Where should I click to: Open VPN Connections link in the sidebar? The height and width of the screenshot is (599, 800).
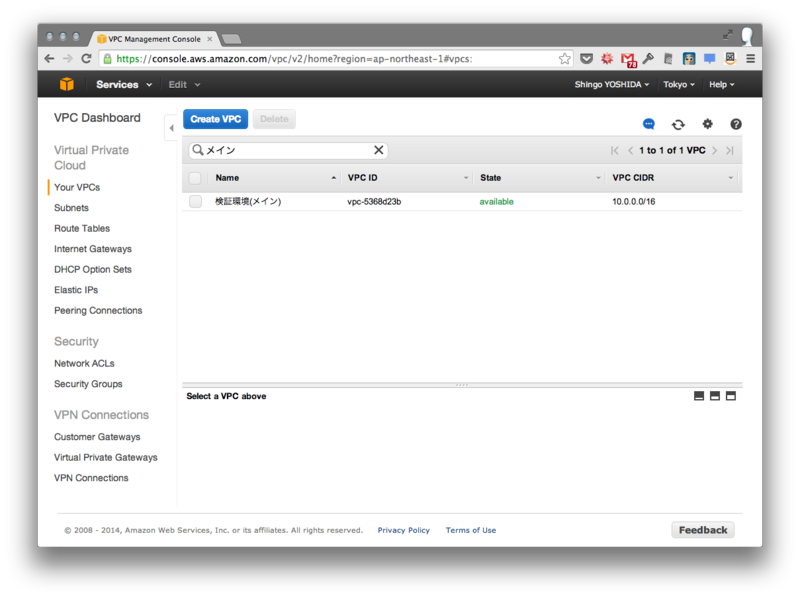click(x=91, y=478)
